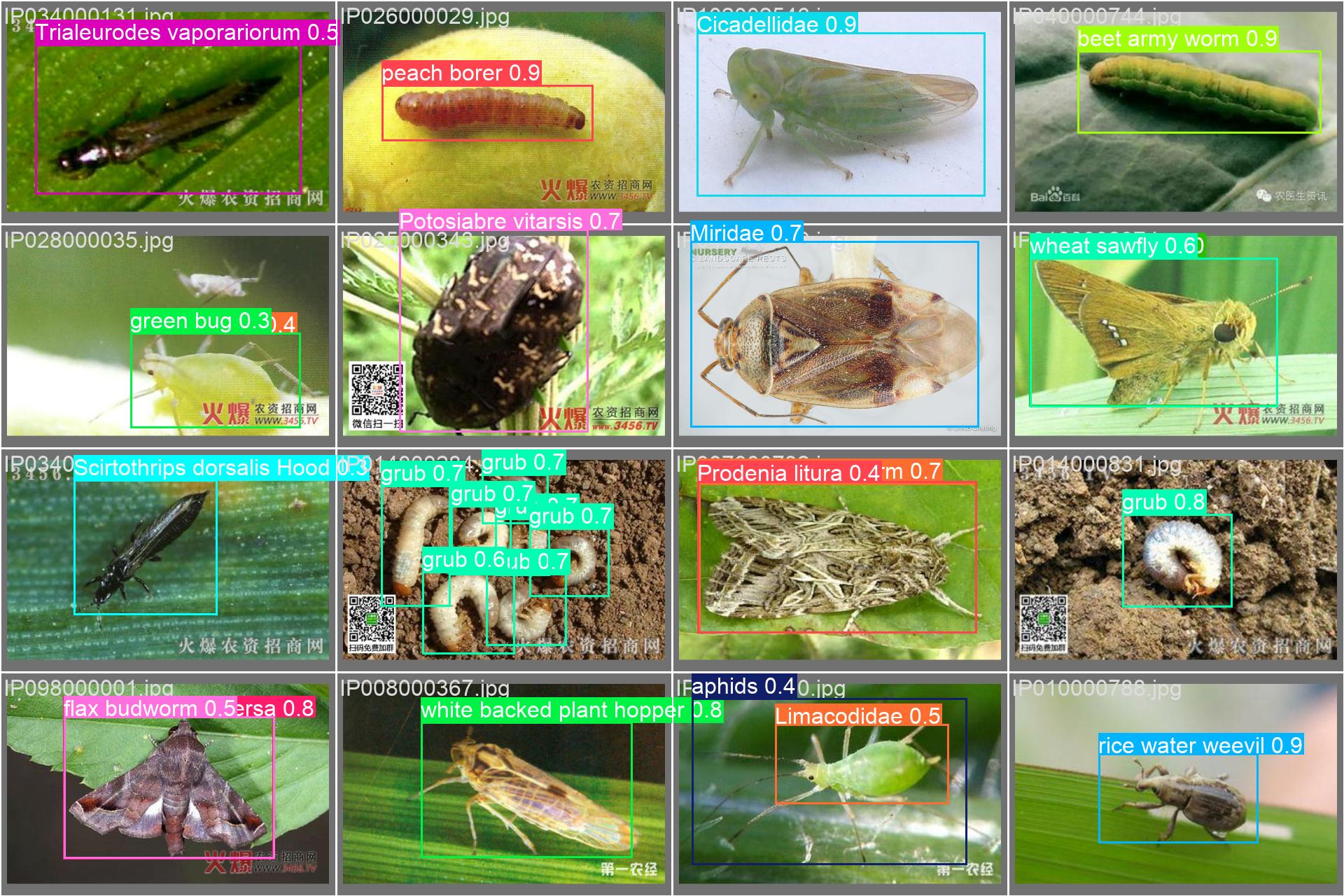The height and width of the screenshot is (896, 1344).
Task: Select the beet army worm image
Action: (1176, 112)
